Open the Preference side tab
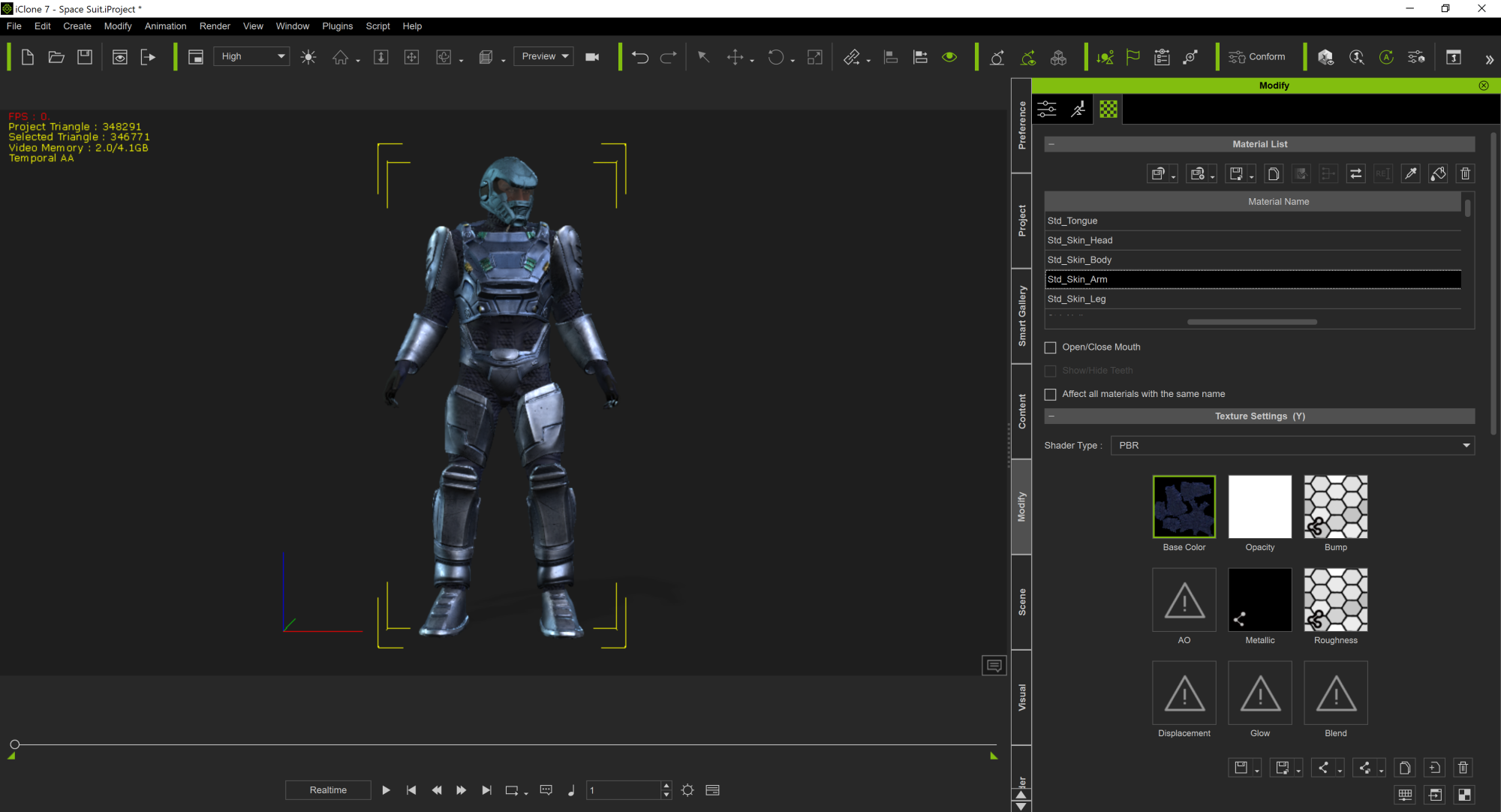The image size is (1501, 812). pos(1021,125)
